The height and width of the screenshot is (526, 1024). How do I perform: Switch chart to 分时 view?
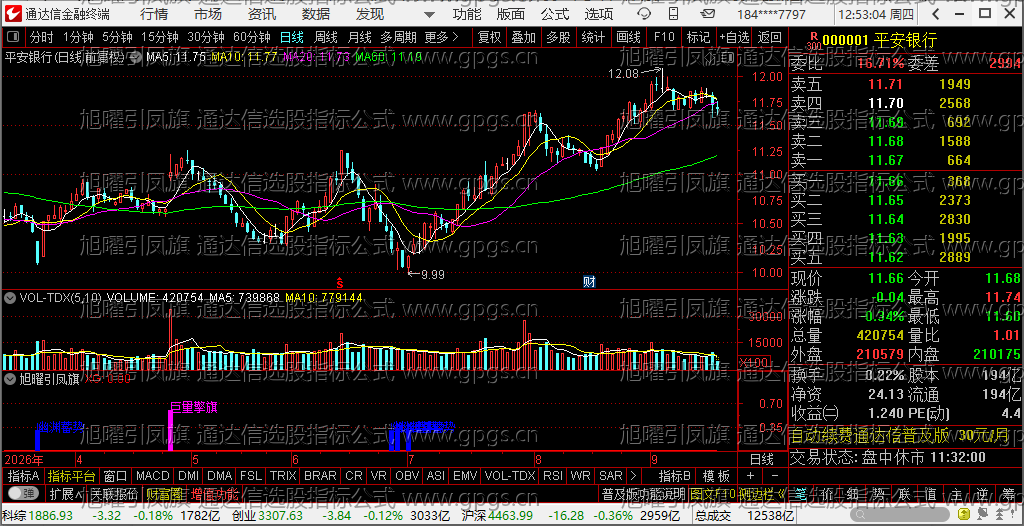tap(42, 37)
